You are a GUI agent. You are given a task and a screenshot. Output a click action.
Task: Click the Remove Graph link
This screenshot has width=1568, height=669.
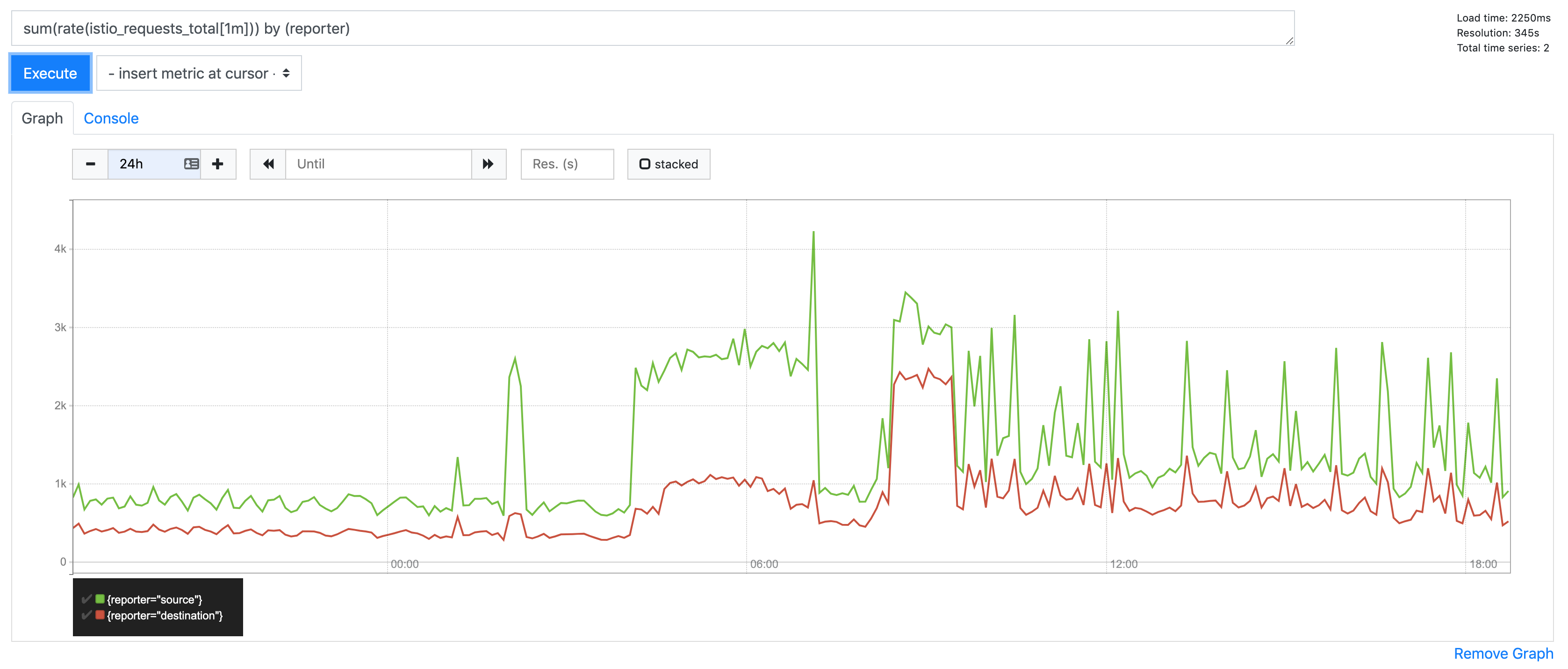[x=1503, y=653]
